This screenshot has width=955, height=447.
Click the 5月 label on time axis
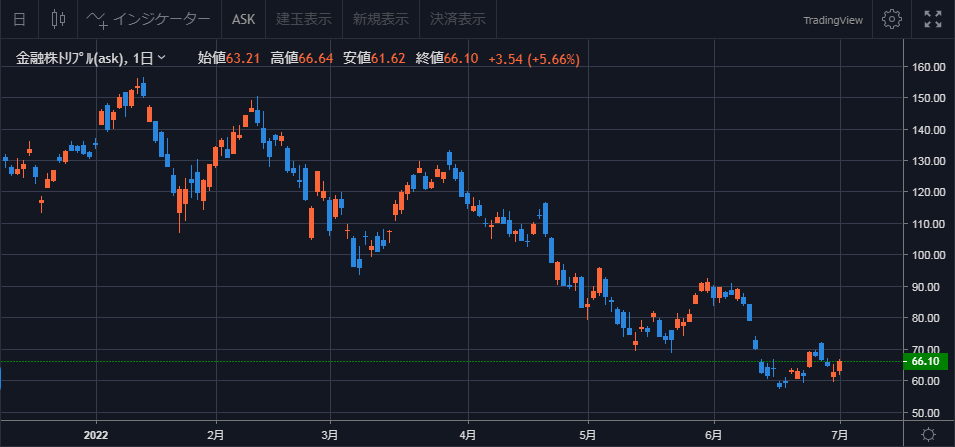click(x=588, y=435)
